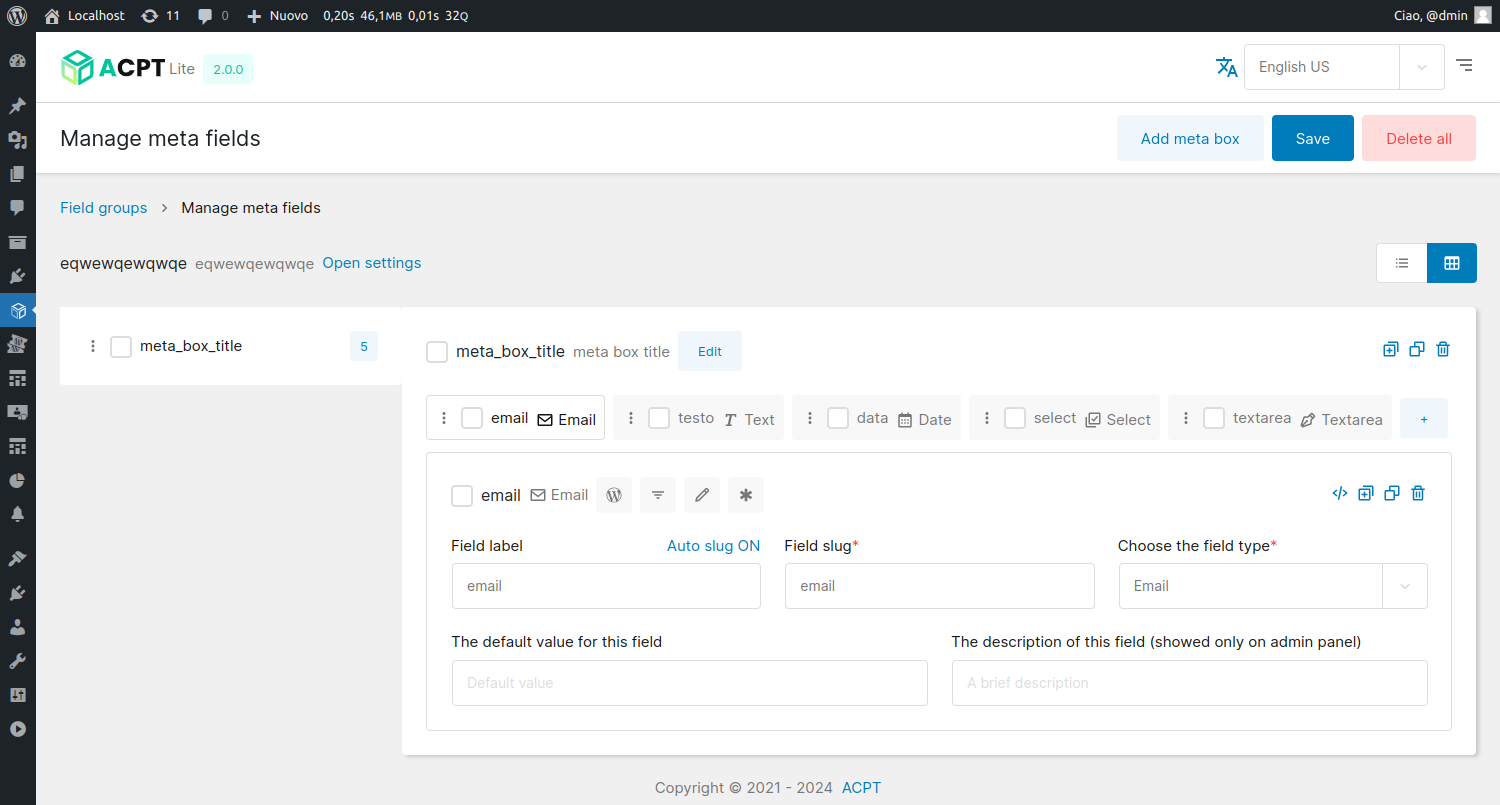This screenshot has height=805, width=1500.
Task: Click the translate language icon
Action: (x=1226, y=67)
